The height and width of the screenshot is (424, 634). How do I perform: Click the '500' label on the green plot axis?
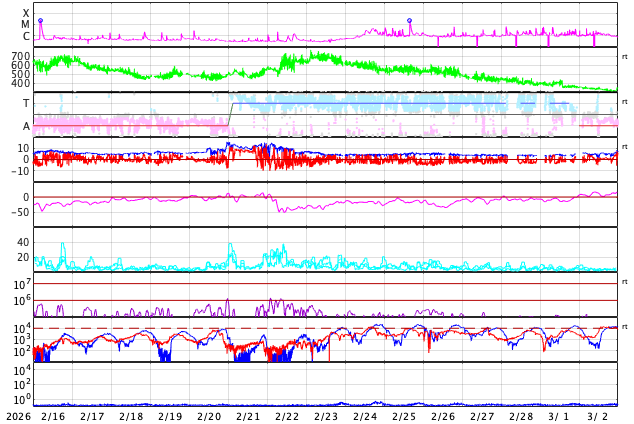tap(21, 74)
